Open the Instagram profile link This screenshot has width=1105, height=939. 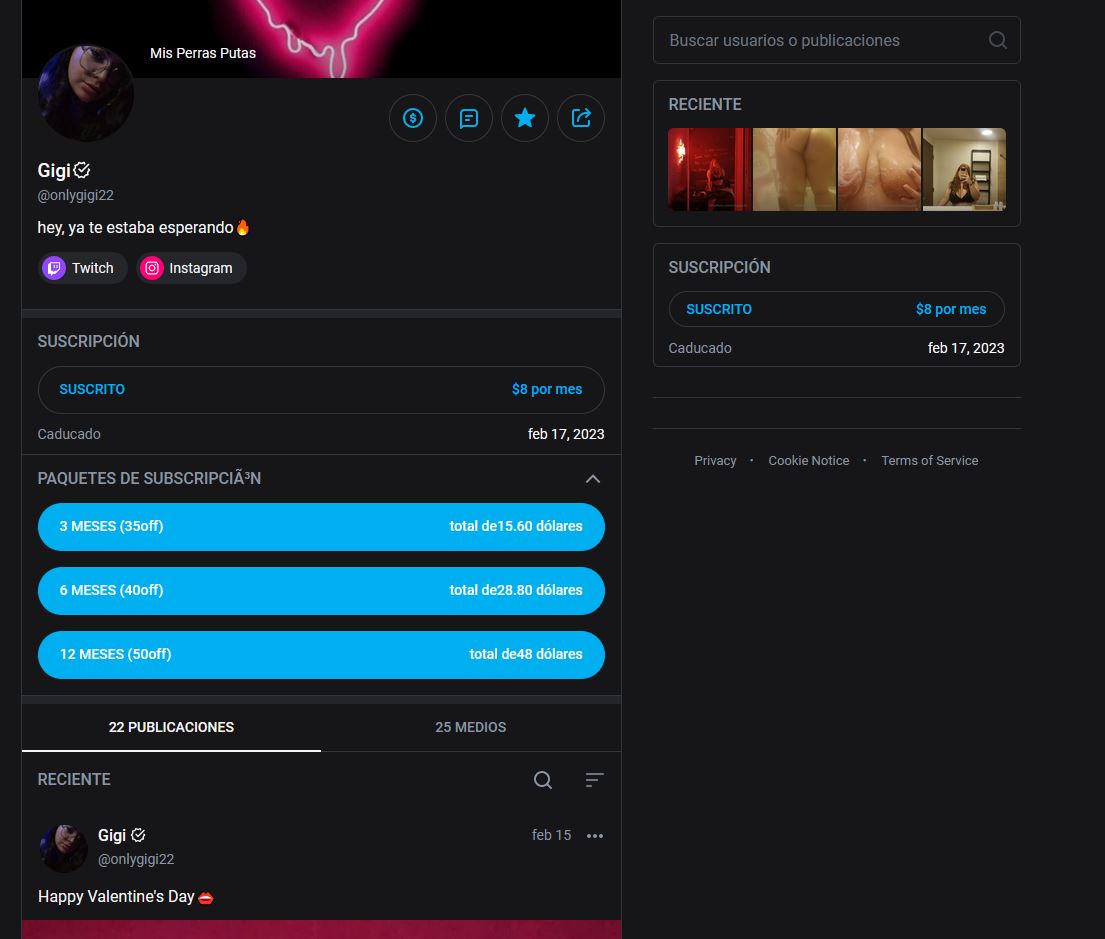(x=191, y=268)
